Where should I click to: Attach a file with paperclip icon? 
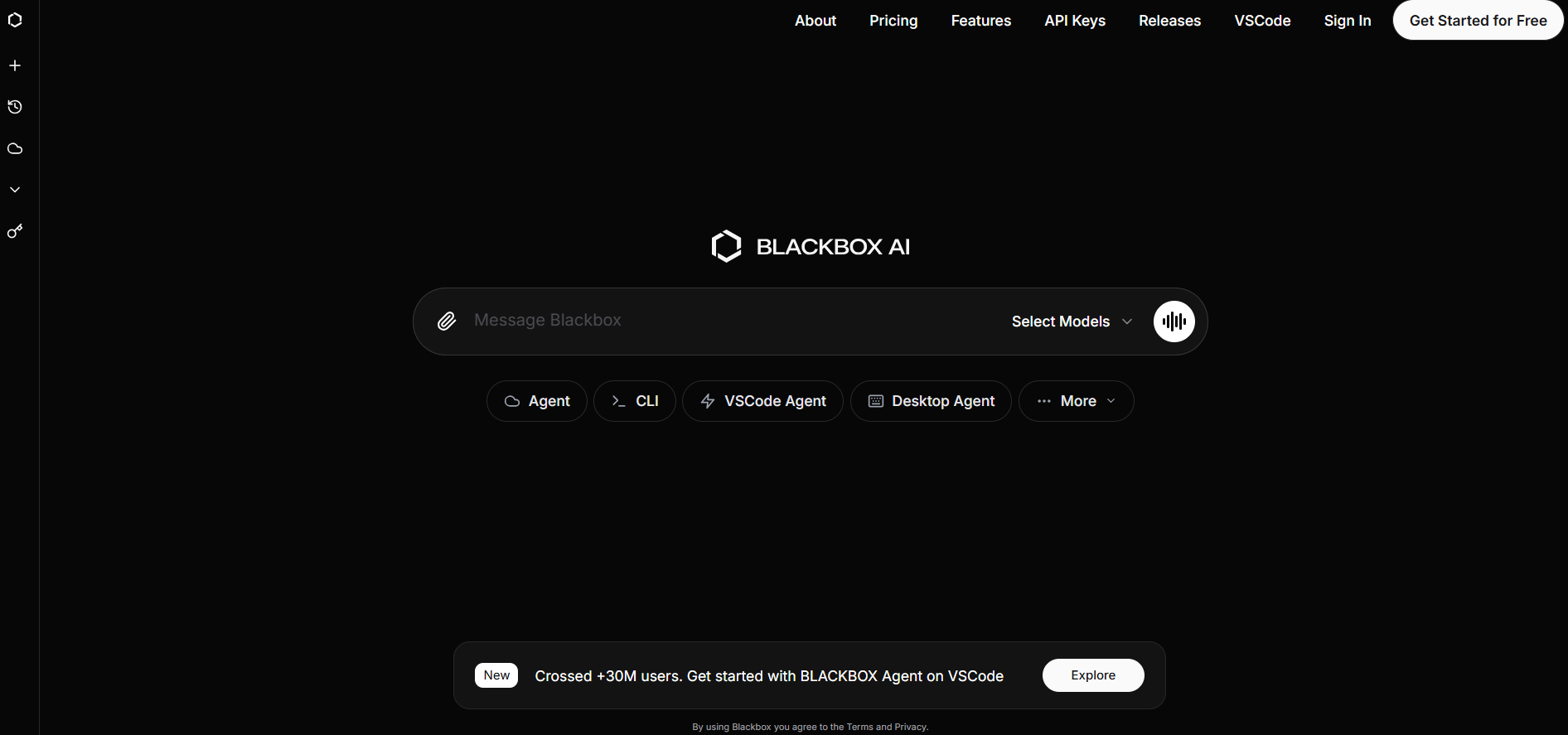click(447, 322)
